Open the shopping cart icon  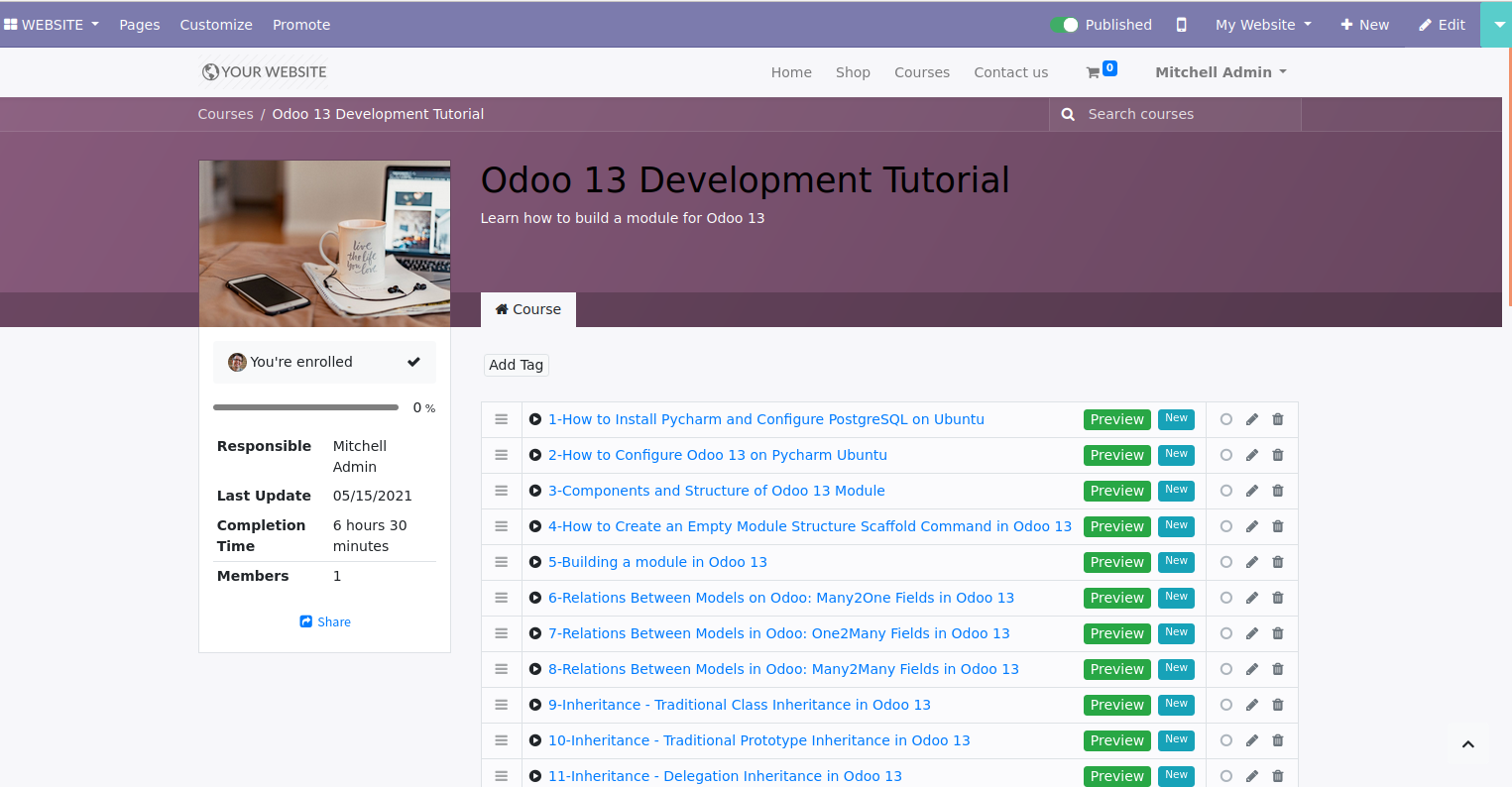(x=1093, y=72)
